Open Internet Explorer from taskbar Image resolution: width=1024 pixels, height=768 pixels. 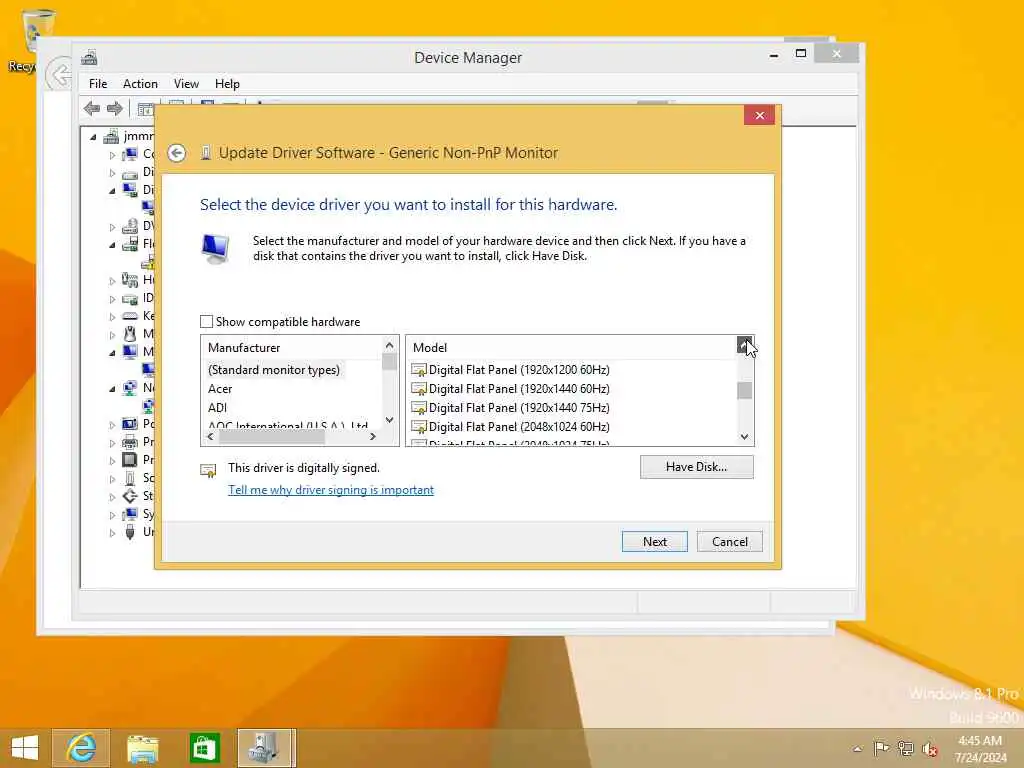click(81, 748)
